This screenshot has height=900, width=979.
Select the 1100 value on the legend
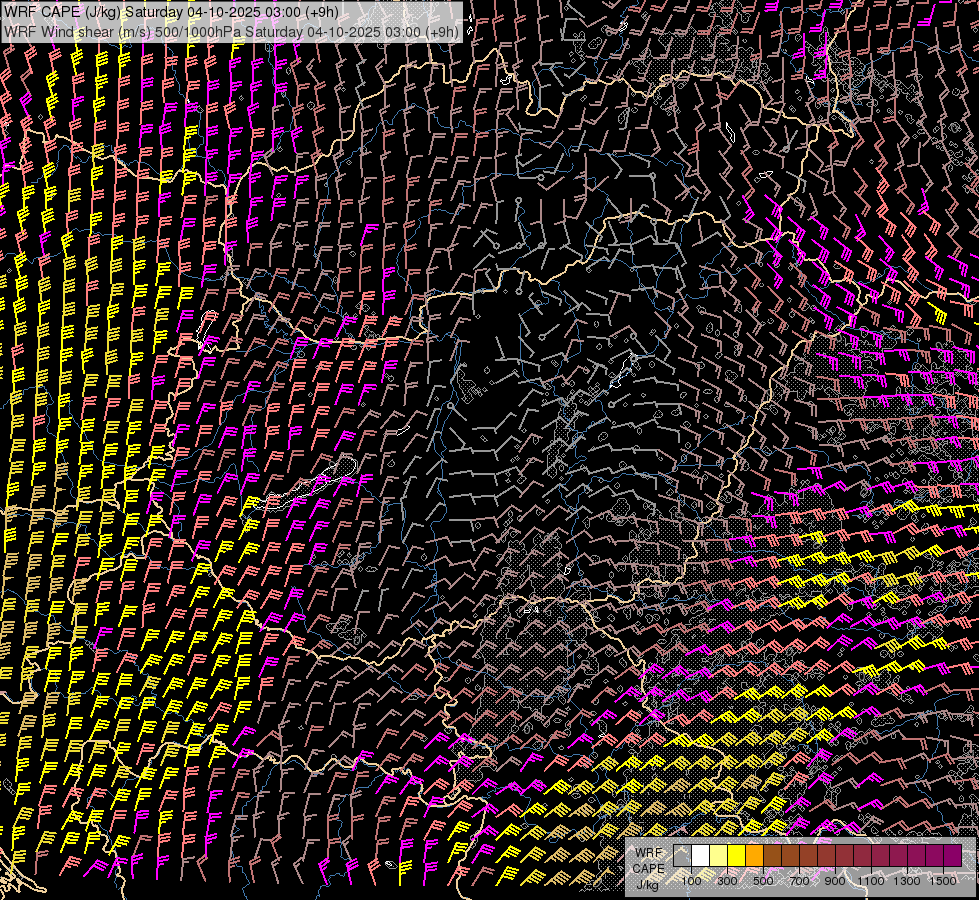pos(871,881)
